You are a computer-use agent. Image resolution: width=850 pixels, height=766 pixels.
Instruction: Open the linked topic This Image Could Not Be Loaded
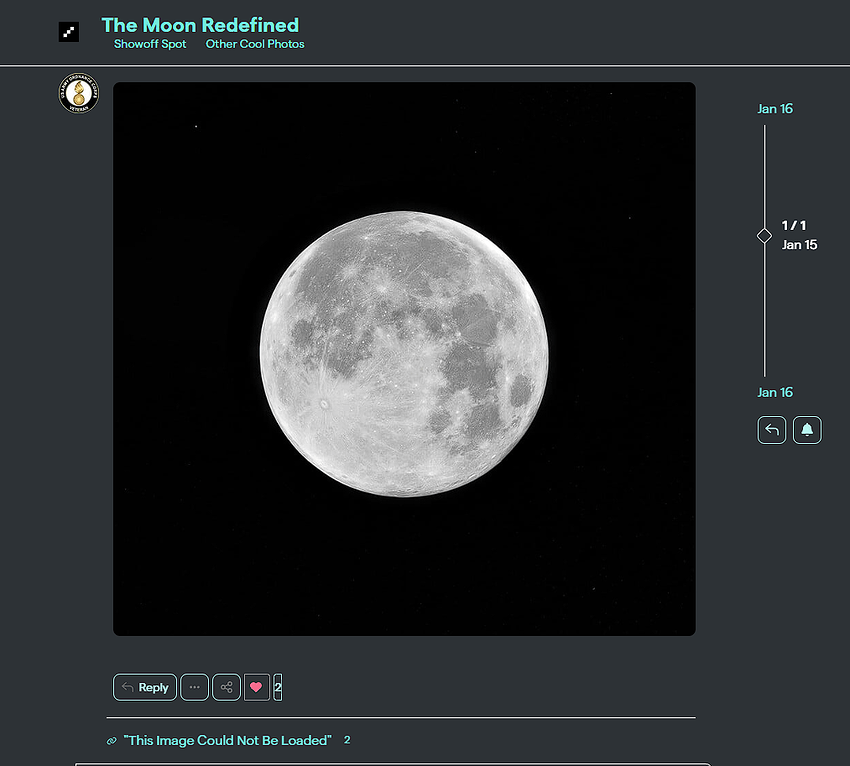pos(226,740)
